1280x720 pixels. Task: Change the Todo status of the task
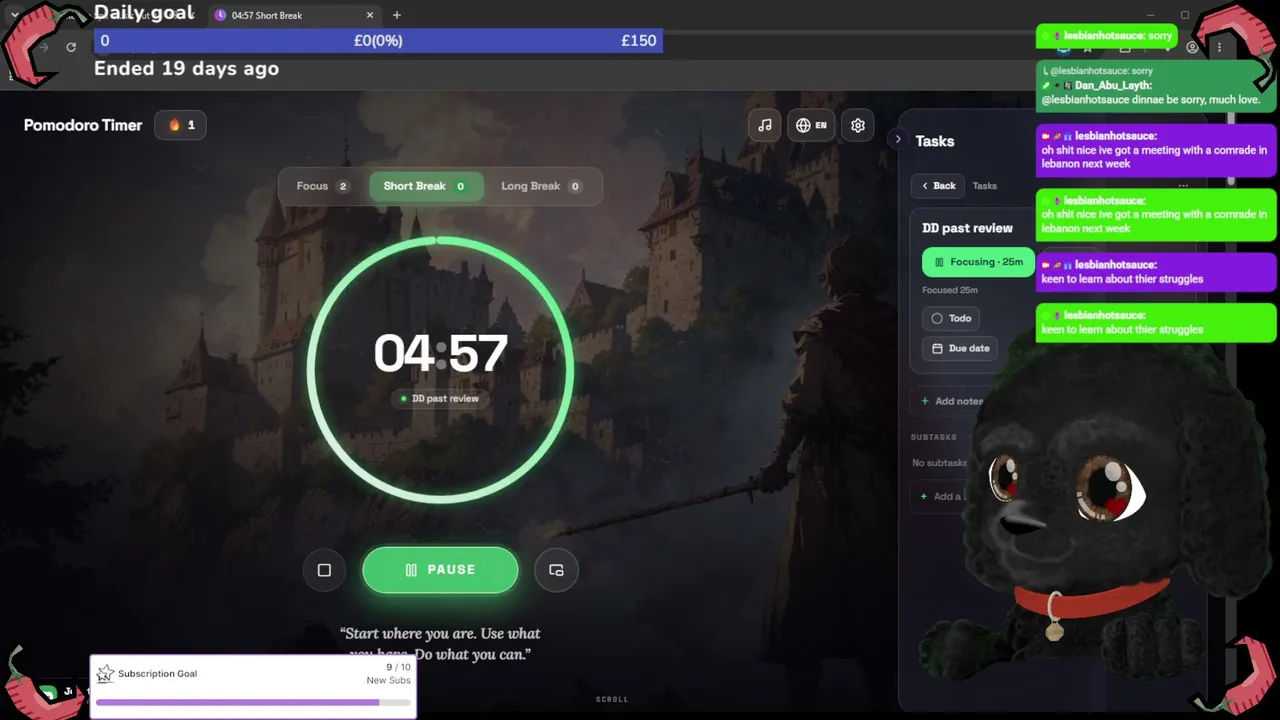coord(950,318)
